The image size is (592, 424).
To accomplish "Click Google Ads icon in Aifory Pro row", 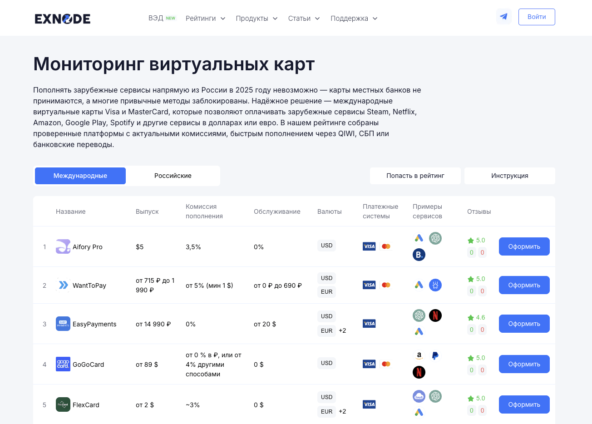I will click(x=419, y=238).
